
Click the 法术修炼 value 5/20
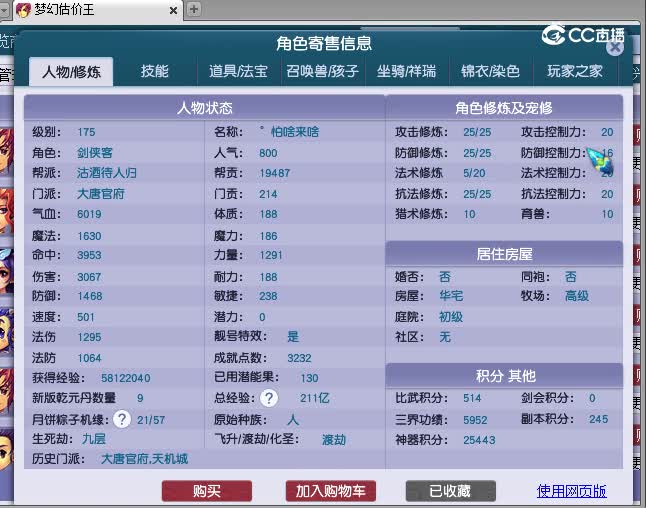point(474,173)
